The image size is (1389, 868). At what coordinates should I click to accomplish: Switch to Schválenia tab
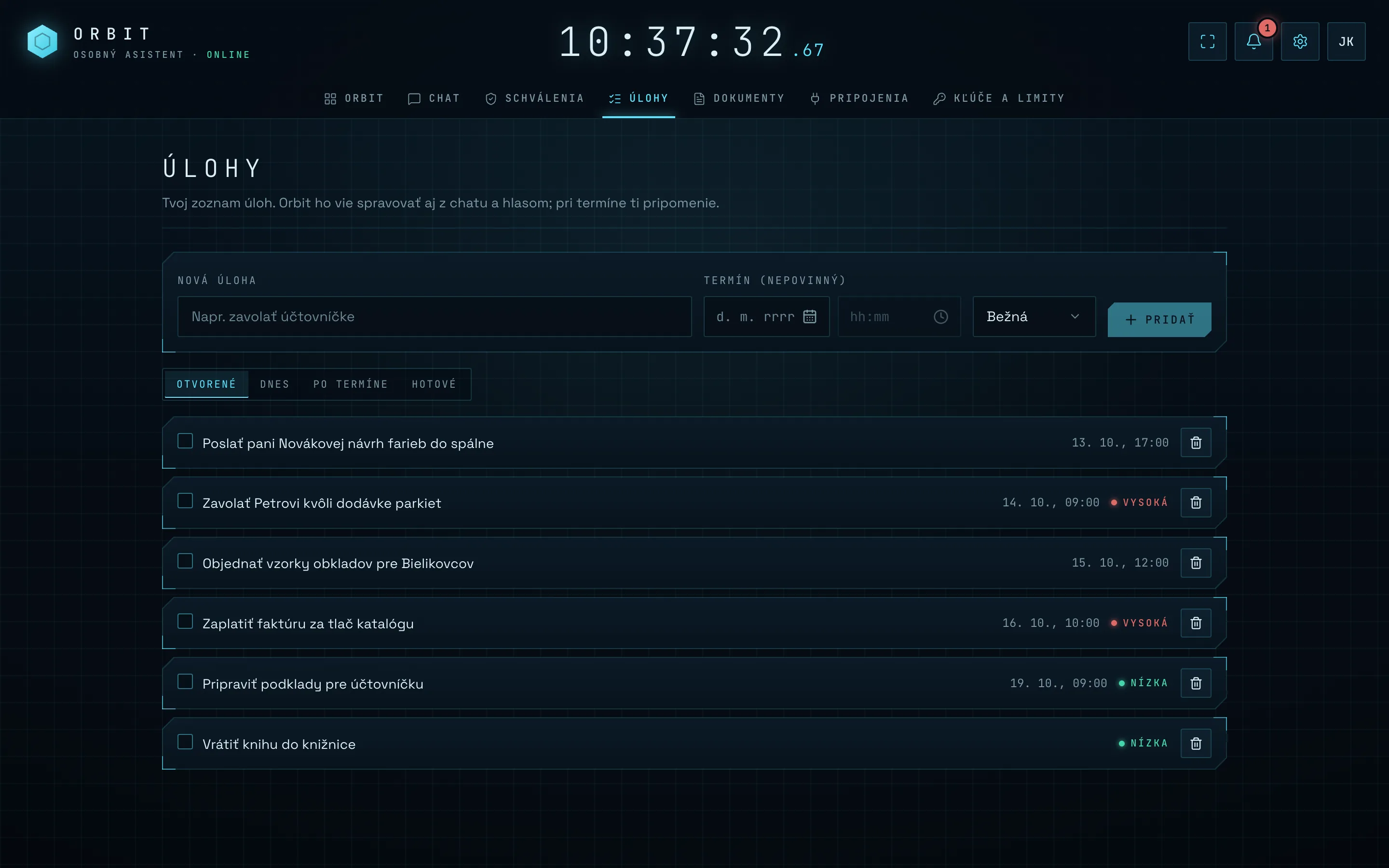point(534,98)
